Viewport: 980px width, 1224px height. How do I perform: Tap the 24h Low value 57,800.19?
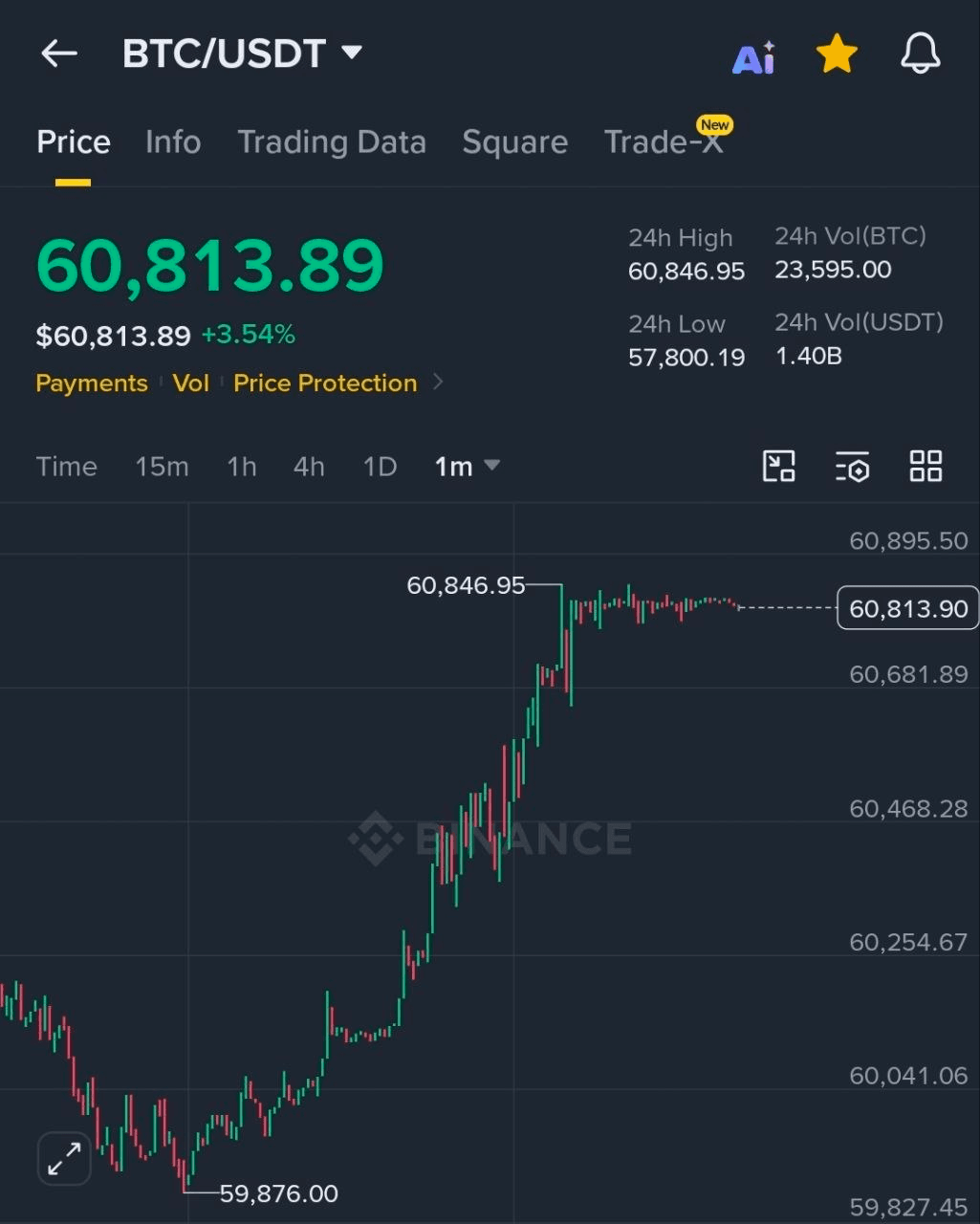pyautogui.click(x=686, y=358)
